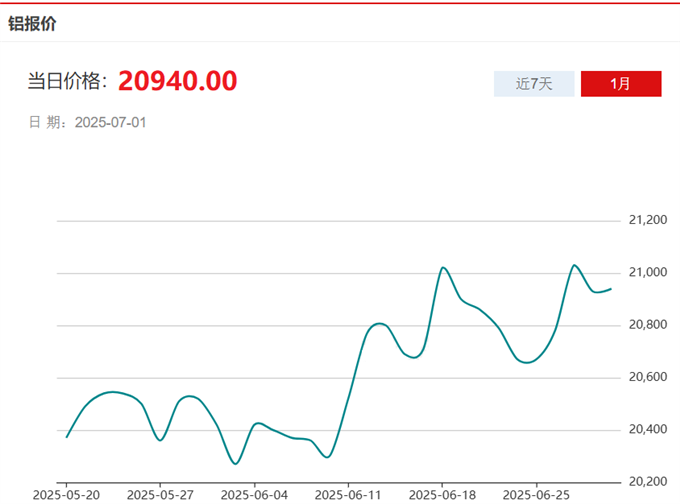
Task: Click the 铝报价 panel title
Action: pyautogui.click(x=33, y=24)
